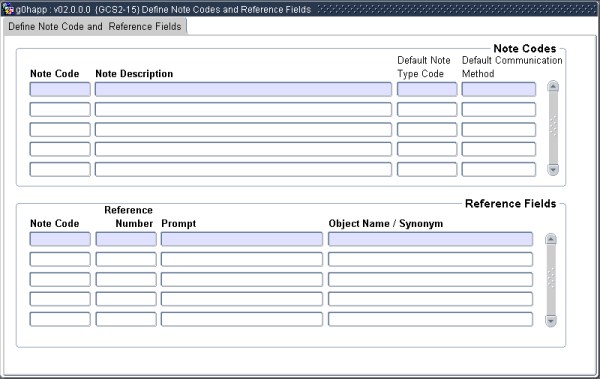This screenshot has width=600, height=379.
Task: Click the highlighted first Prompt field
Action: click(x=242, y=239)
